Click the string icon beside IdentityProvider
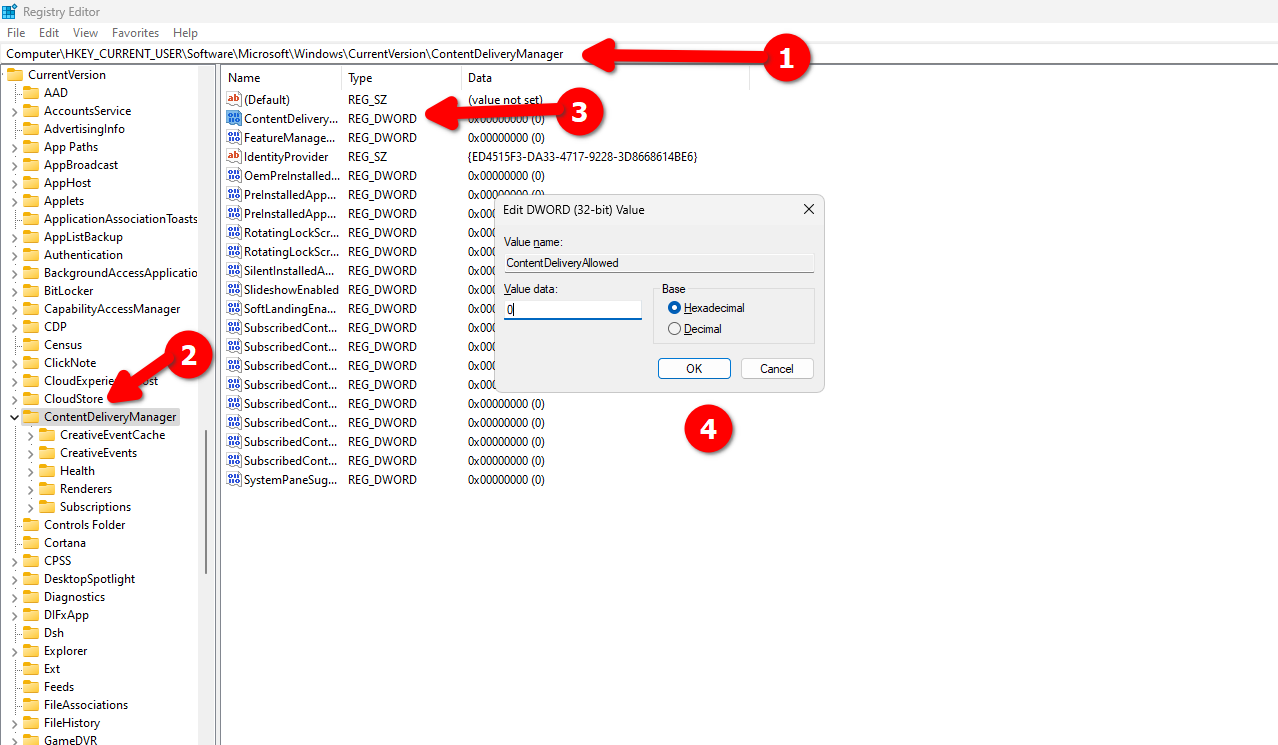 (x=233, y=156)
